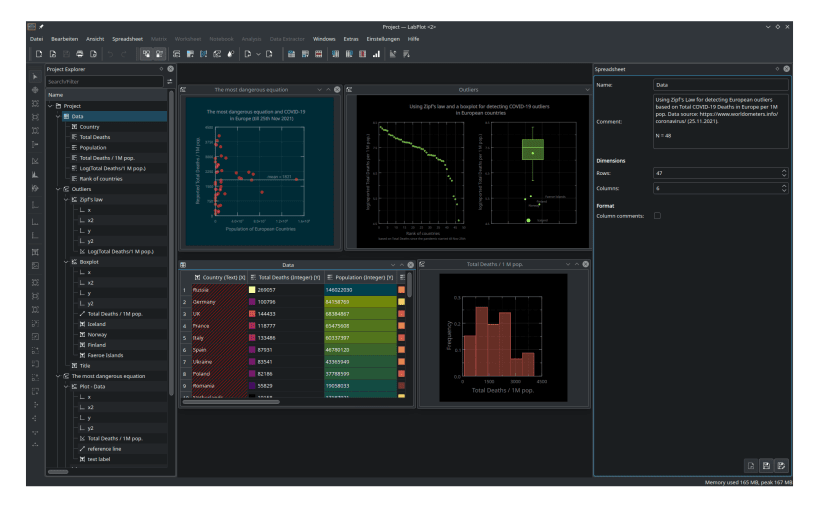Click the Print icon in the main toolbar
819x517 pixels.
pos(79,54)
